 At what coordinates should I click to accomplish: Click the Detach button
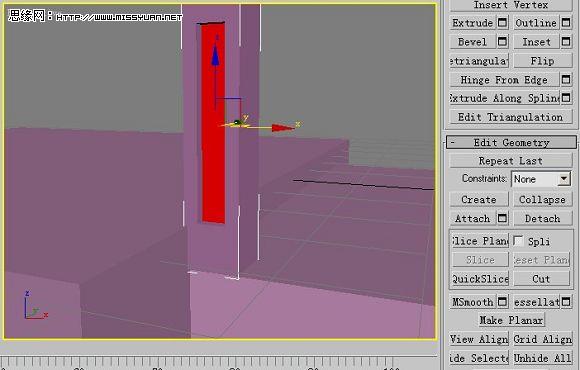coord(543,218)
